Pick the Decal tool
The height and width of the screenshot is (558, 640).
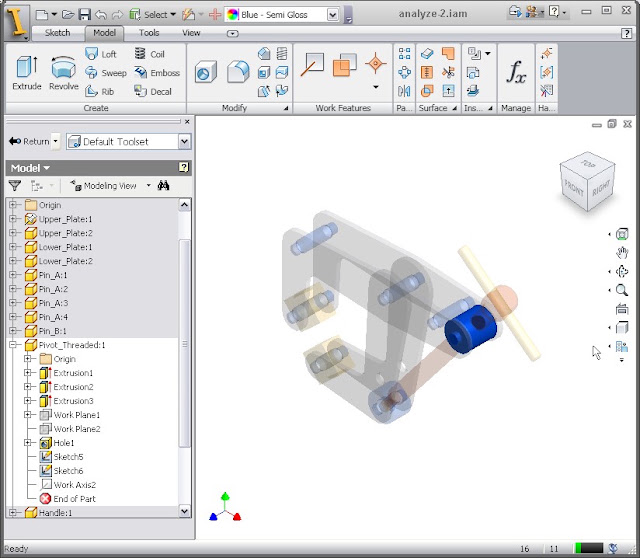coord(153,91)
